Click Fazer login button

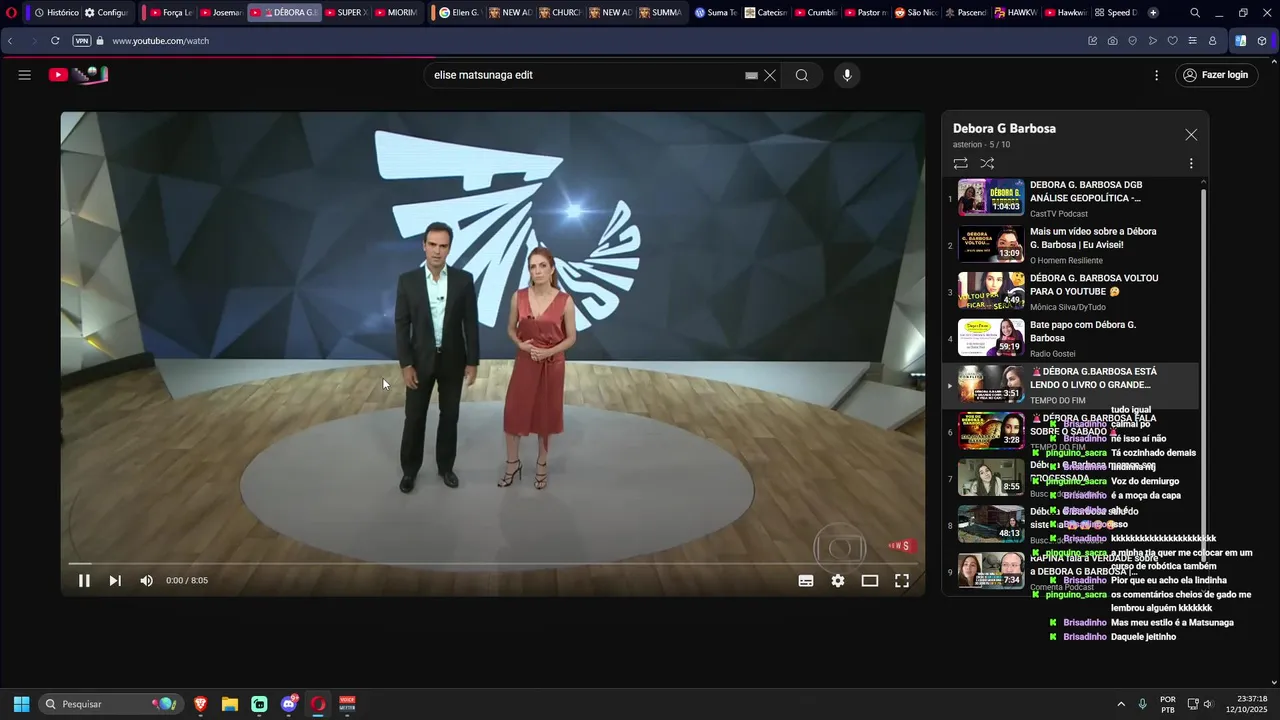coord(1216,75)
